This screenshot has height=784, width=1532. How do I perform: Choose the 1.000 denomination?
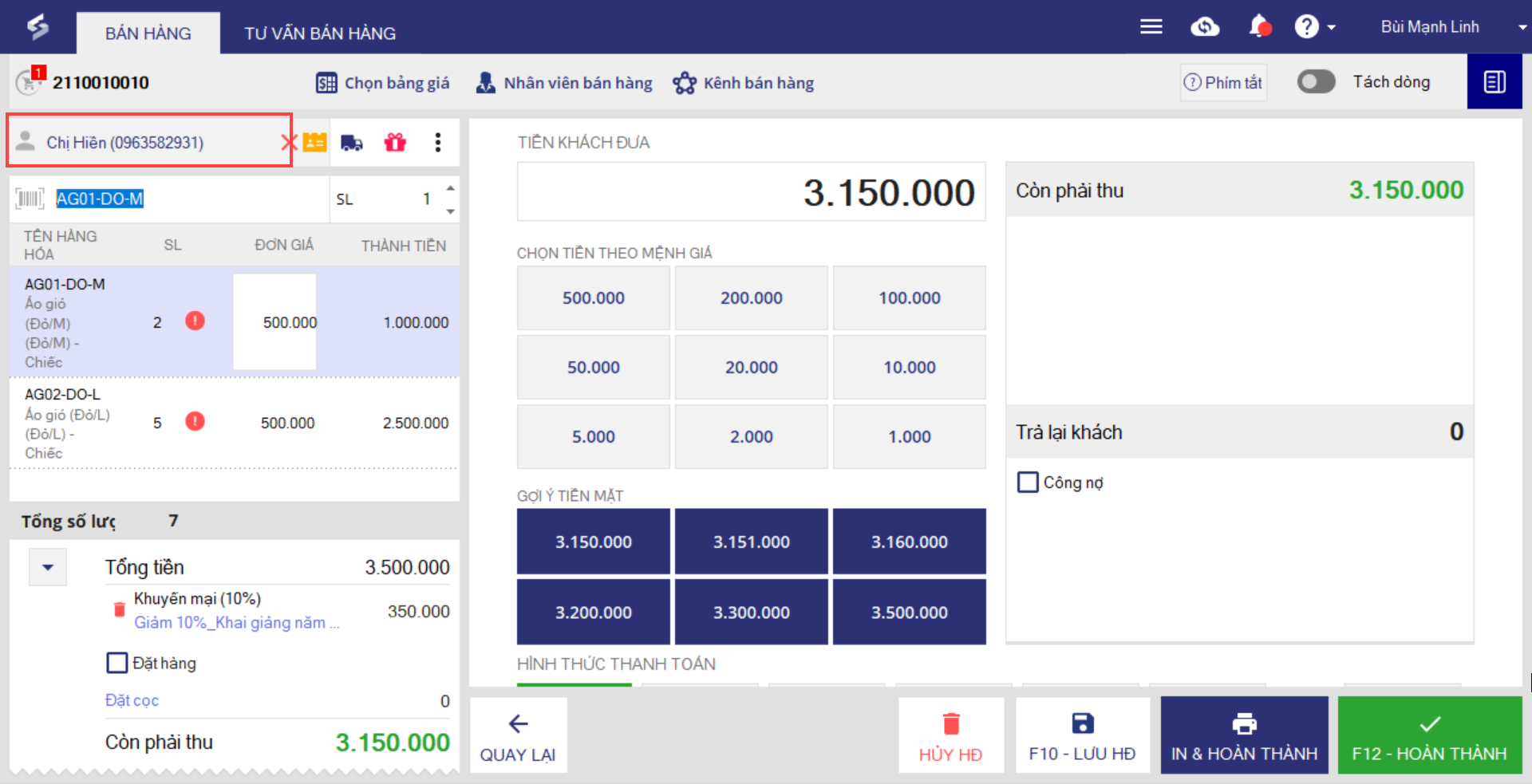910,437
